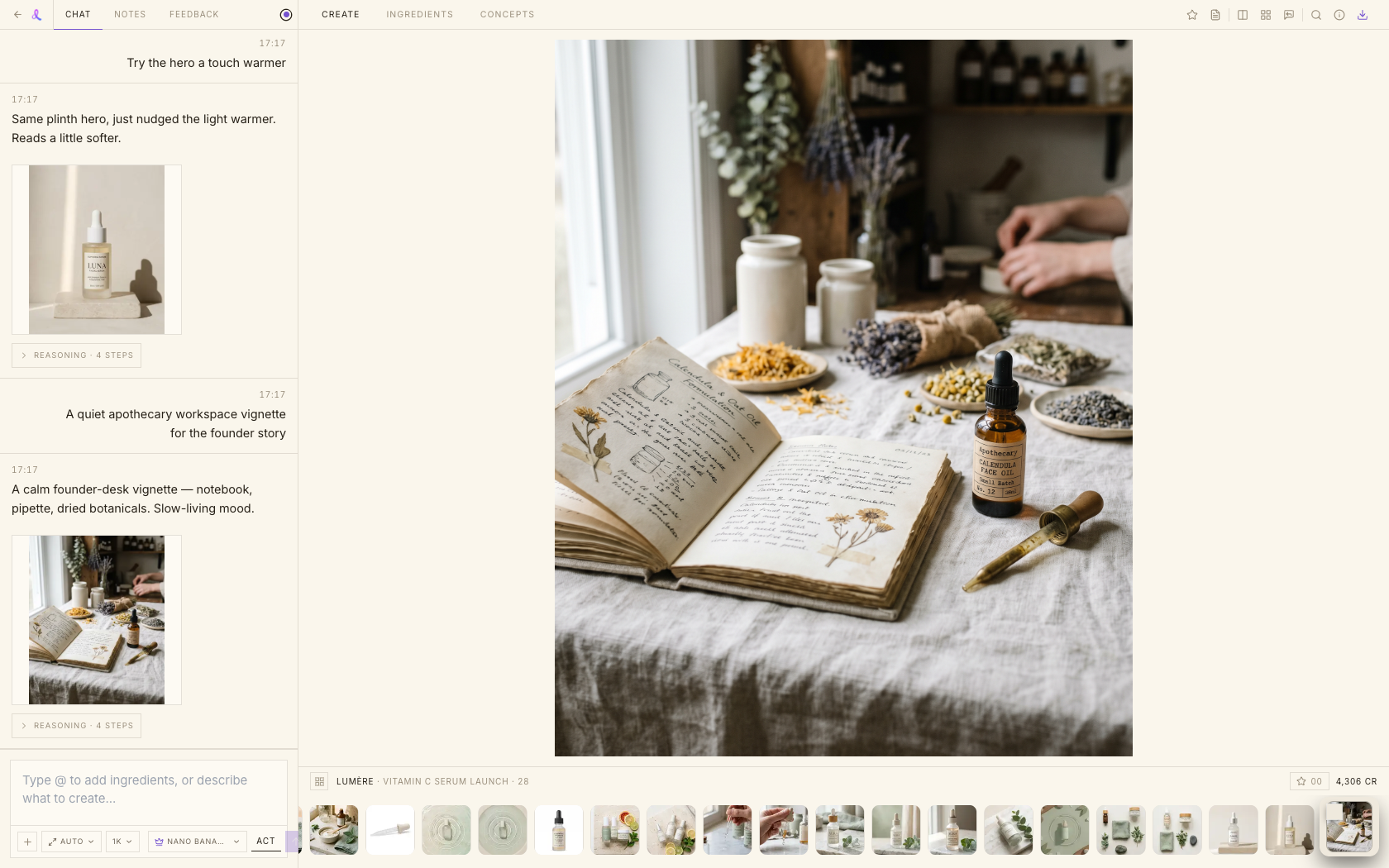1389x868 pixels.
Task: Select the last strip thumbnail of notebook scene
Action: [1349, 827]
